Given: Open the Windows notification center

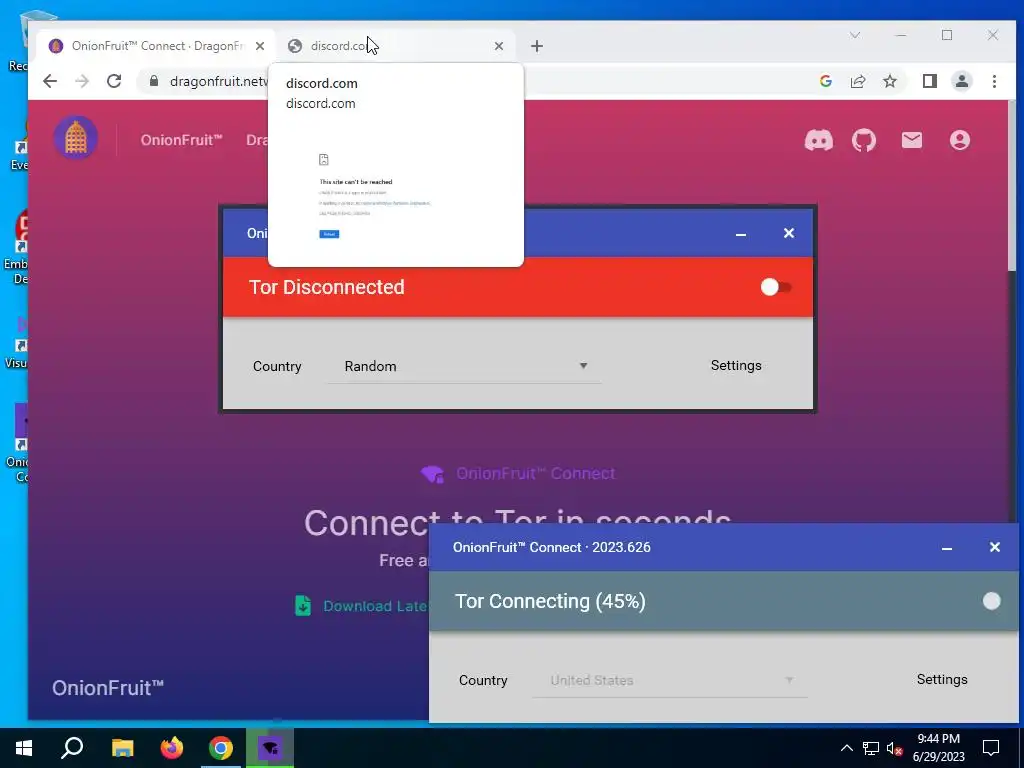Looking at the screenshot, I should point(991,748).
